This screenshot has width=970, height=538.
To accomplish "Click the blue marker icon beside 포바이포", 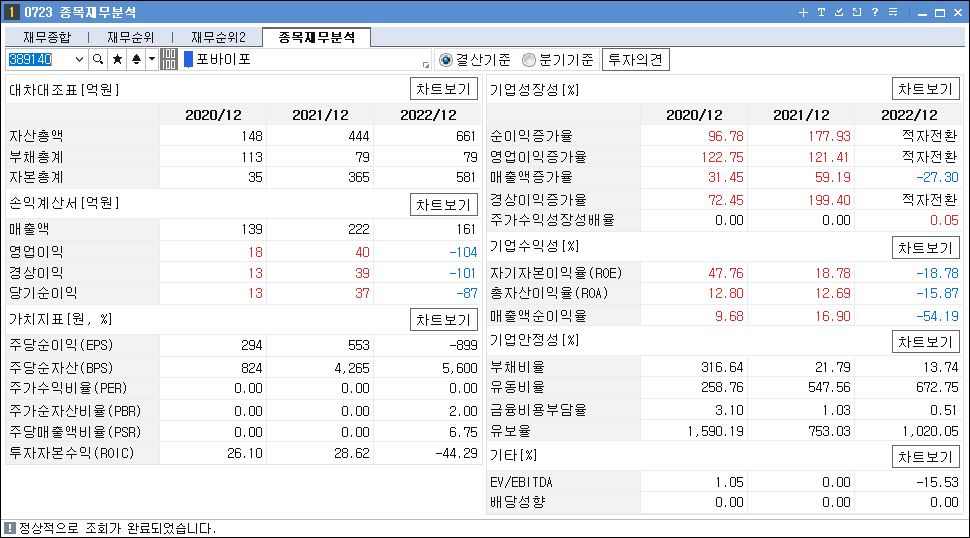I will pos(189,59).
